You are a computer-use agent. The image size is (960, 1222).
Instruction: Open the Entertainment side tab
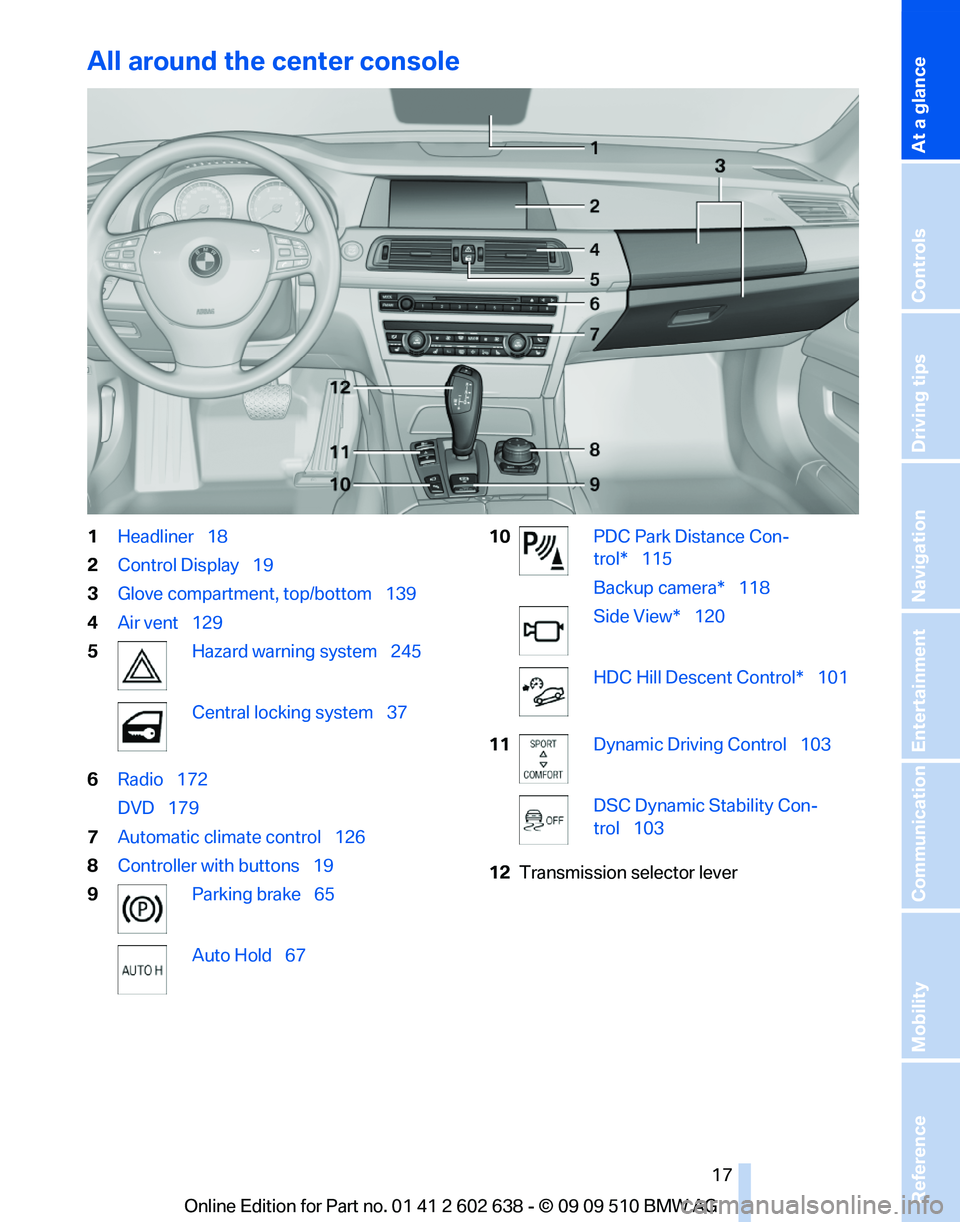click(930, 684)
